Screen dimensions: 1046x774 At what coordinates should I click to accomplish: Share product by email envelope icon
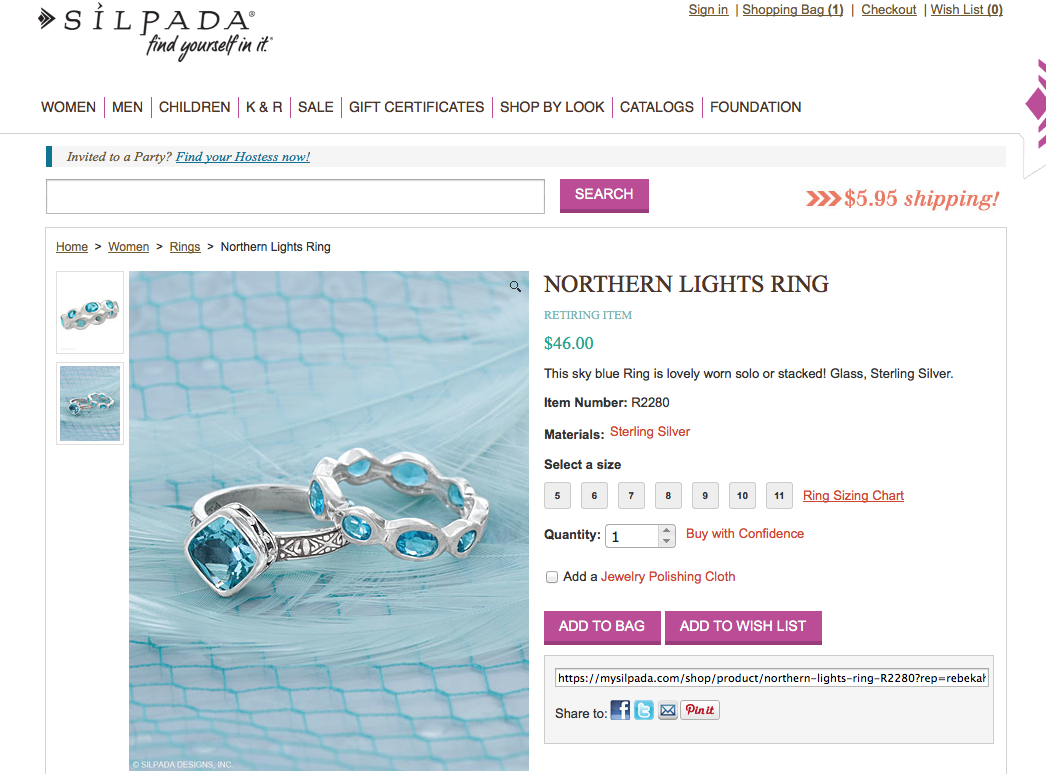point(668,710)
